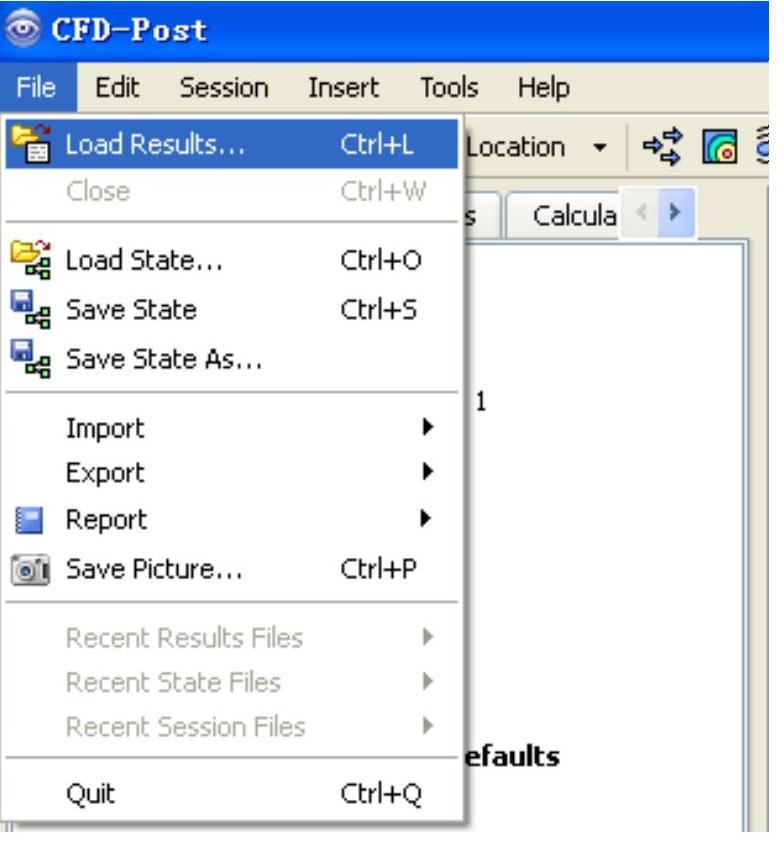The width and height of the screenshot is (784, 852).
Task: Open the Location dropdown arrow
Action: pyautogui.click(x=602, y=148)
